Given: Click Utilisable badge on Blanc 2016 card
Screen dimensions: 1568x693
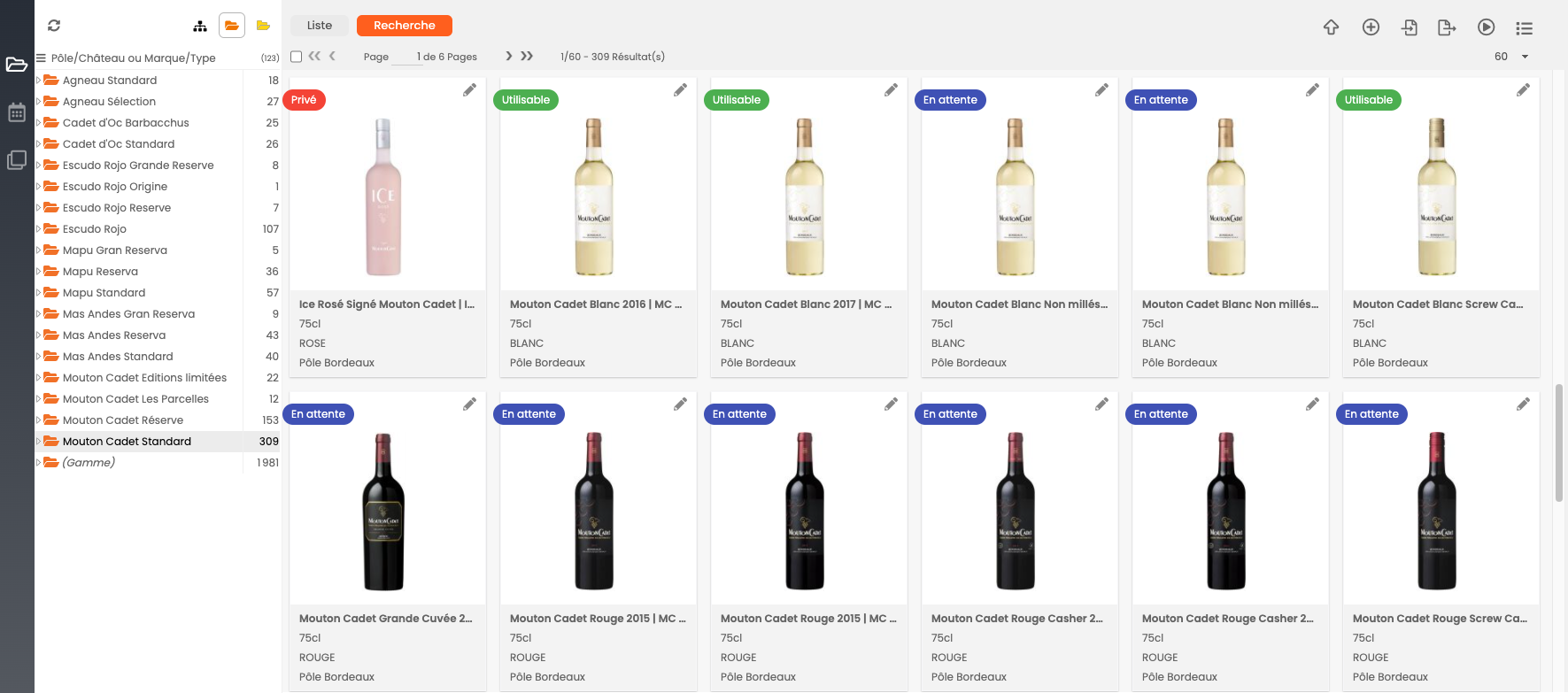Looking at the screenshot, I should tap(526, 100).
